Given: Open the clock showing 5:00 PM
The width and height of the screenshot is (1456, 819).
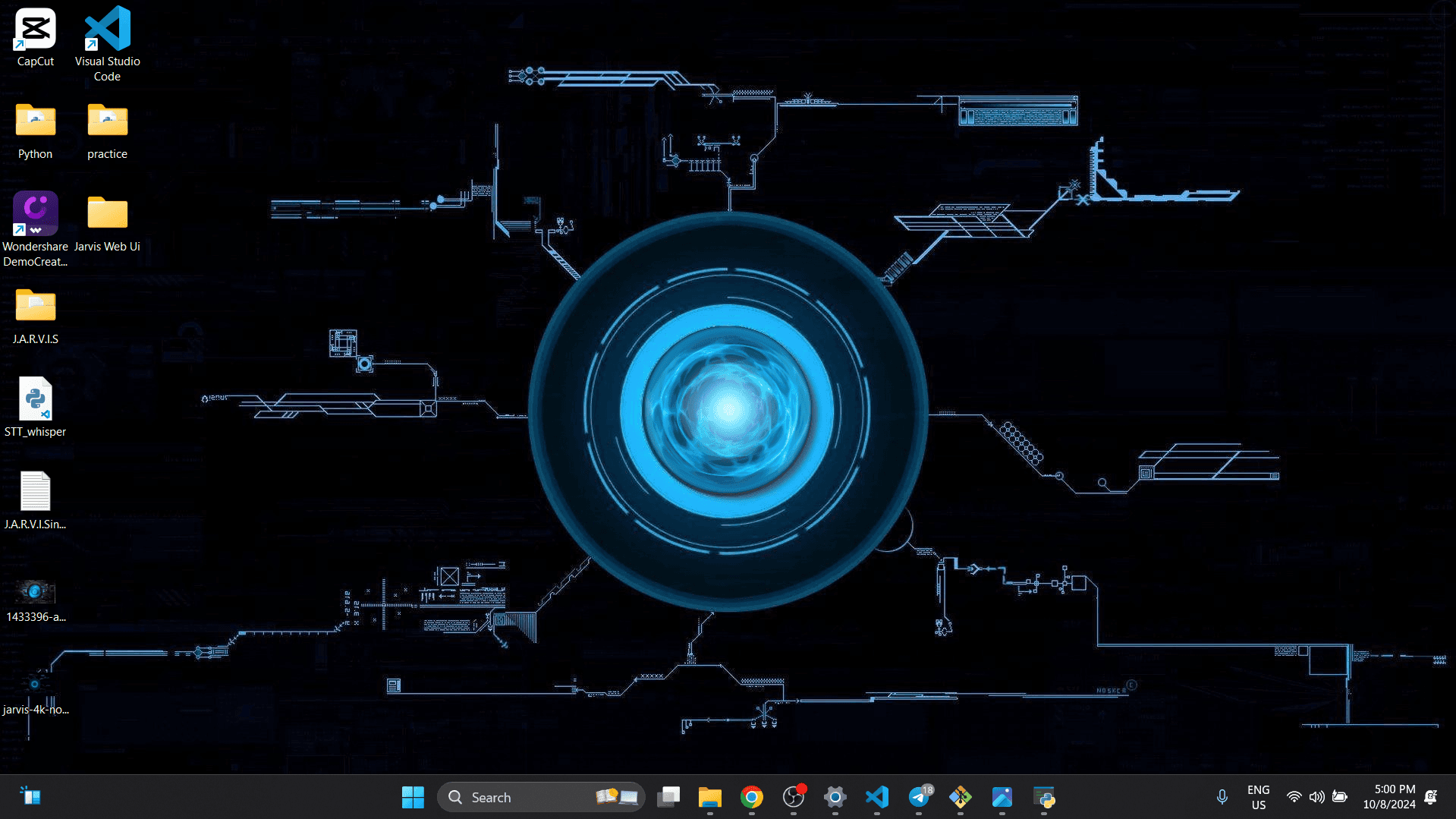Looking at the screenshot, I should point(1388,797).
